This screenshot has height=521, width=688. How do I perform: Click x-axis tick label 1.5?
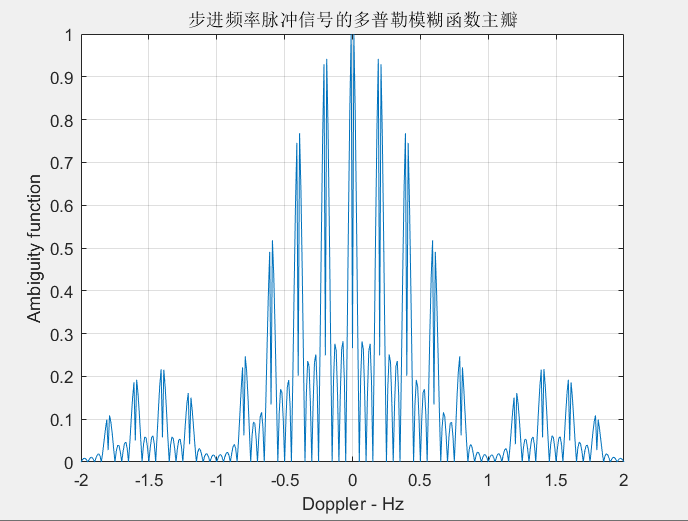pos(556,480)
